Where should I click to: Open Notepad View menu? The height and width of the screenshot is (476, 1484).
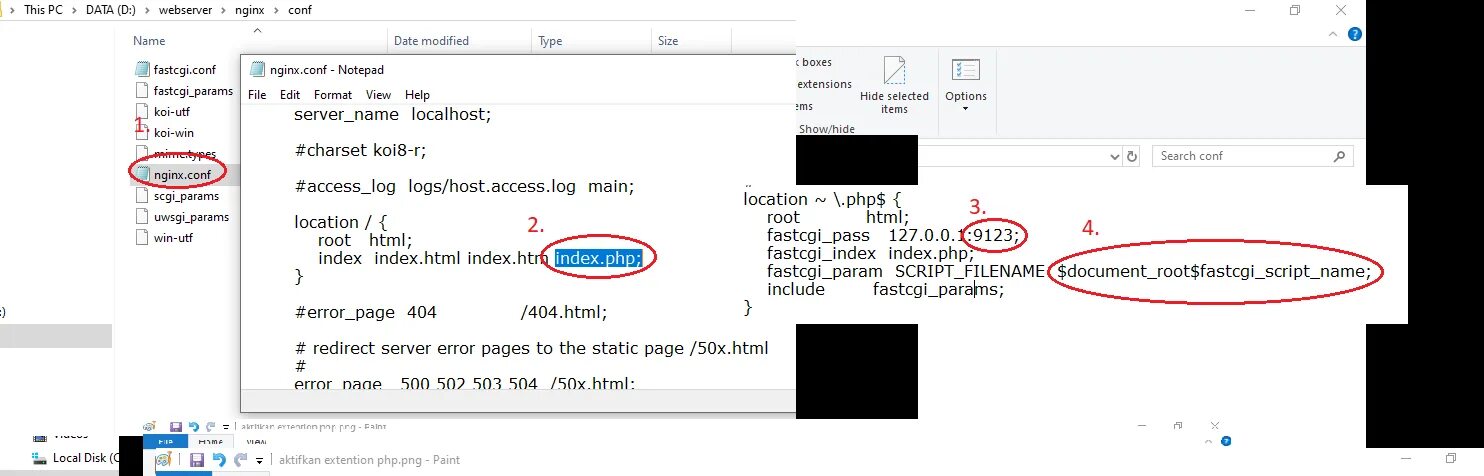click(x=378, y=95)
